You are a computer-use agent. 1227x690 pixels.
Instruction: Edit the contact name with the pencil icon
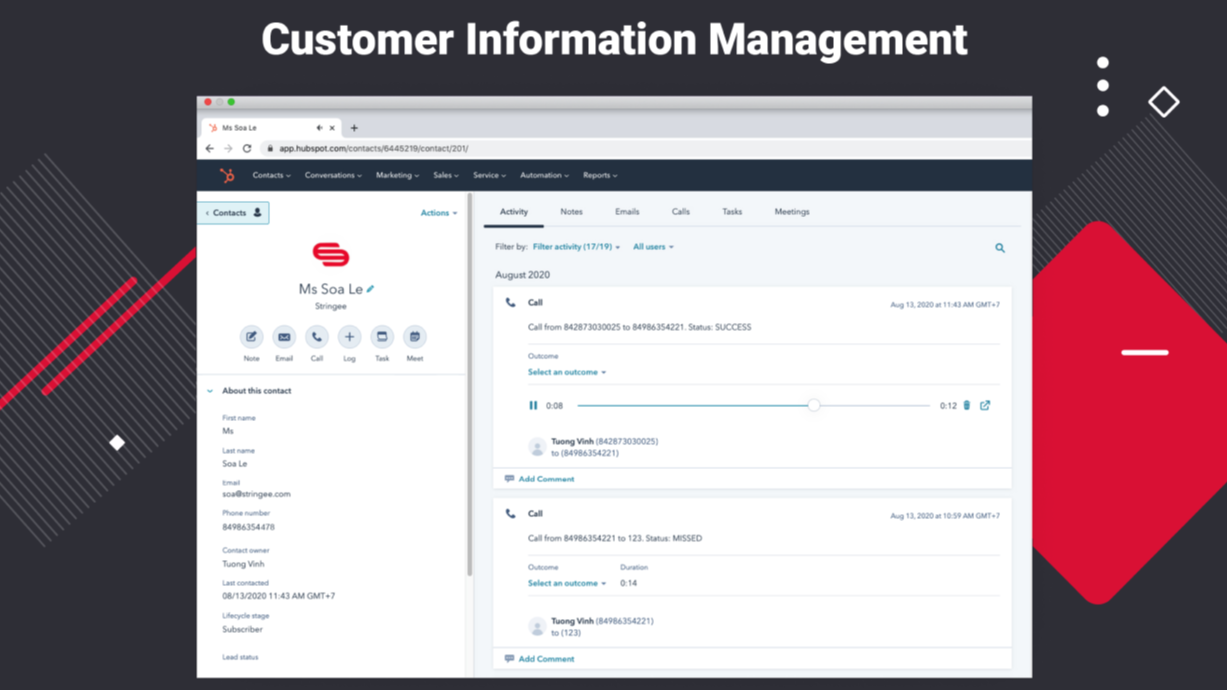(370, 287)
